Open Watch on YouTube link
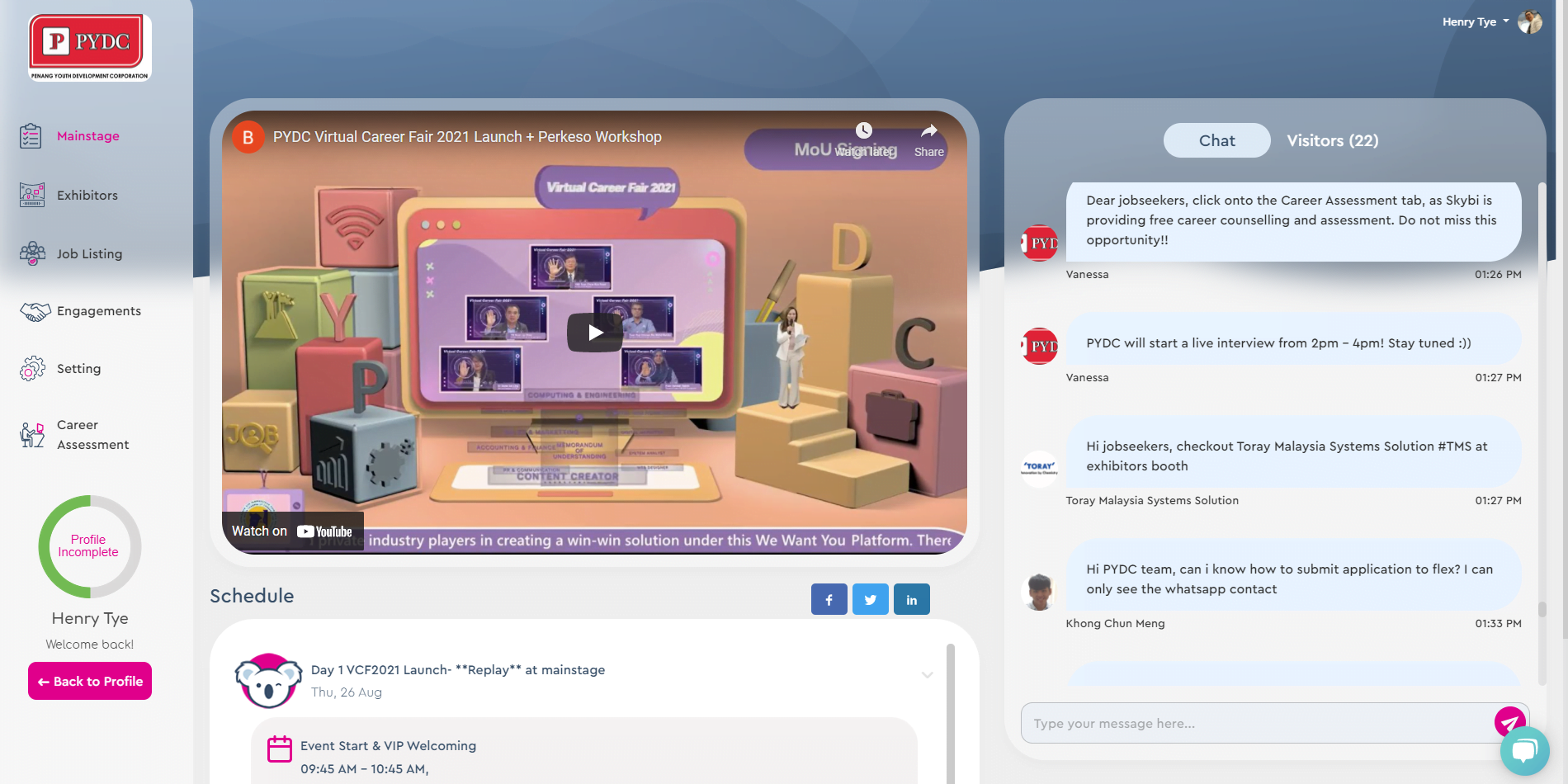 [292, 531]
